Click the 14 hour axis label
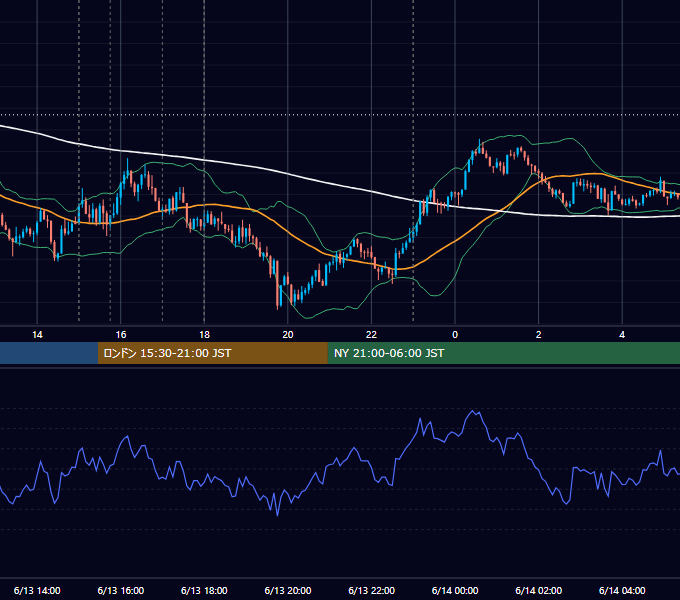Viewport: 680px width, 600px height. [x=37, y=335]
